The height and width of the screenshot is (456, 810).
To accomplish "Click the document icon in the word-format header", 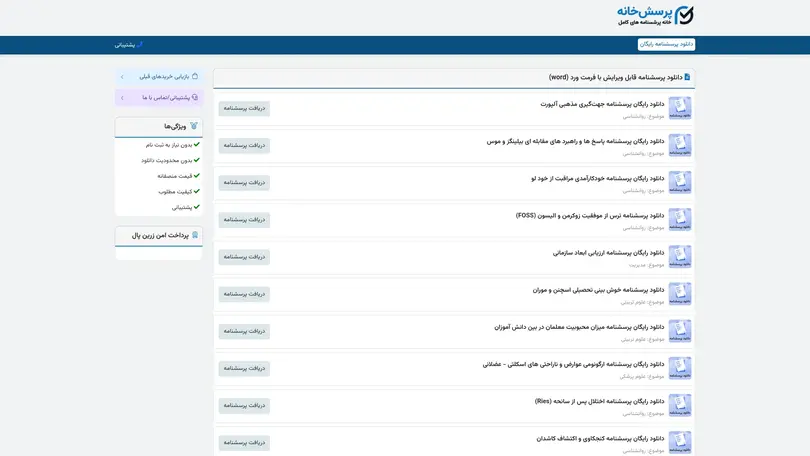I will [687, 77].
